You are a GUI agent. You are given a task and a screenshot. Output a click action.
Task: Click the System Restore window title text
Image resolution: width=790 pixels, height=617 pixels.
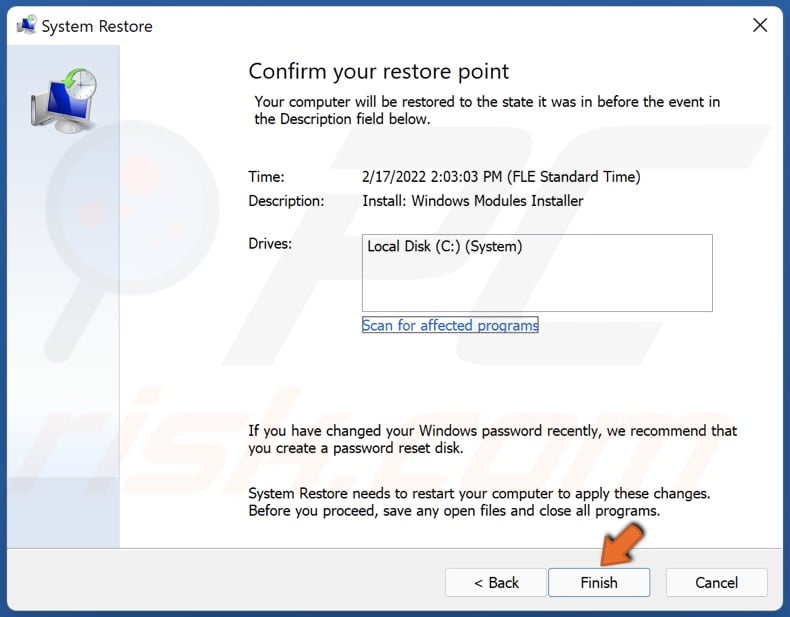[97, 26]
